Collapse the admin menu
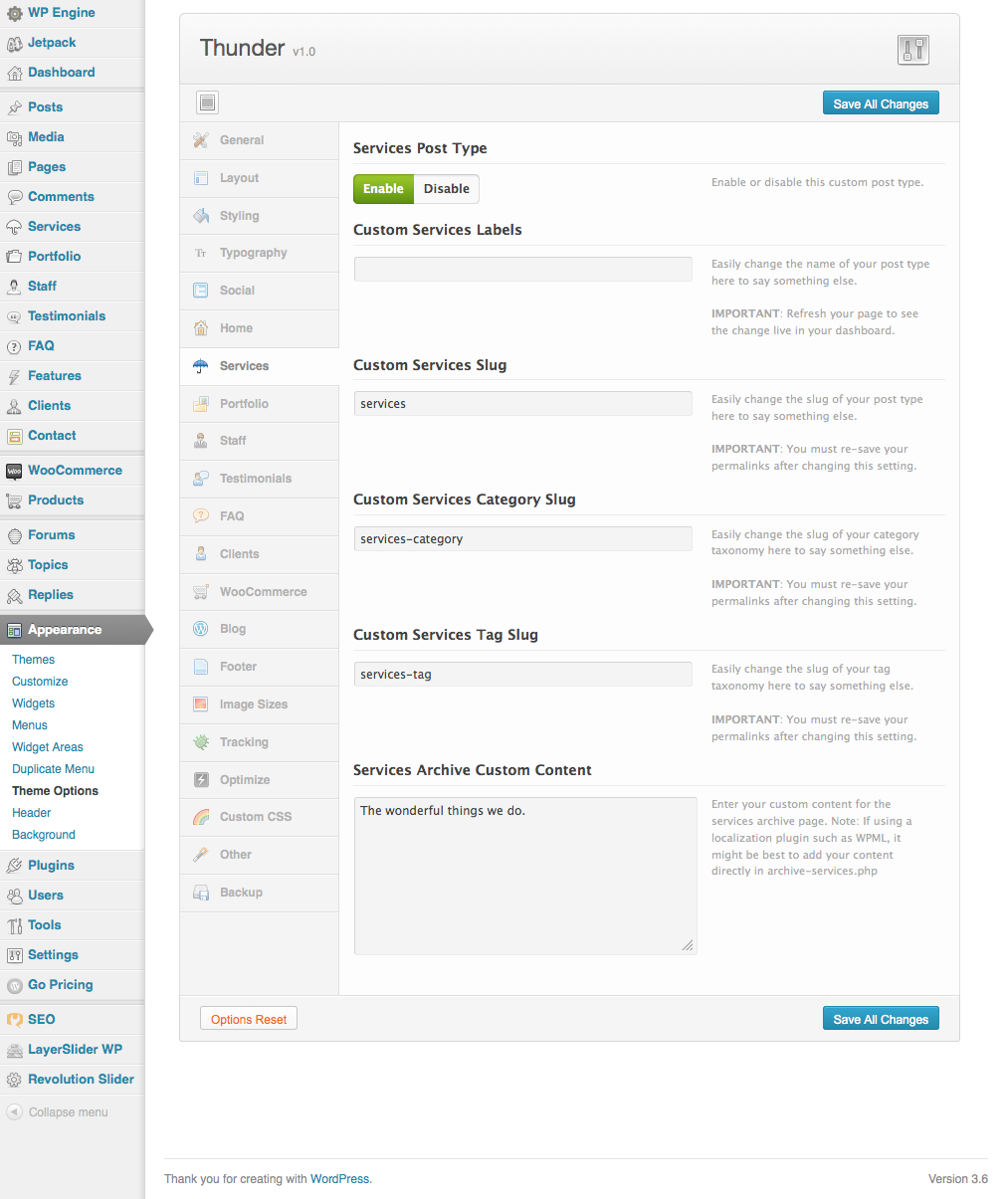The image size is (1008, 1199). 58,1112
